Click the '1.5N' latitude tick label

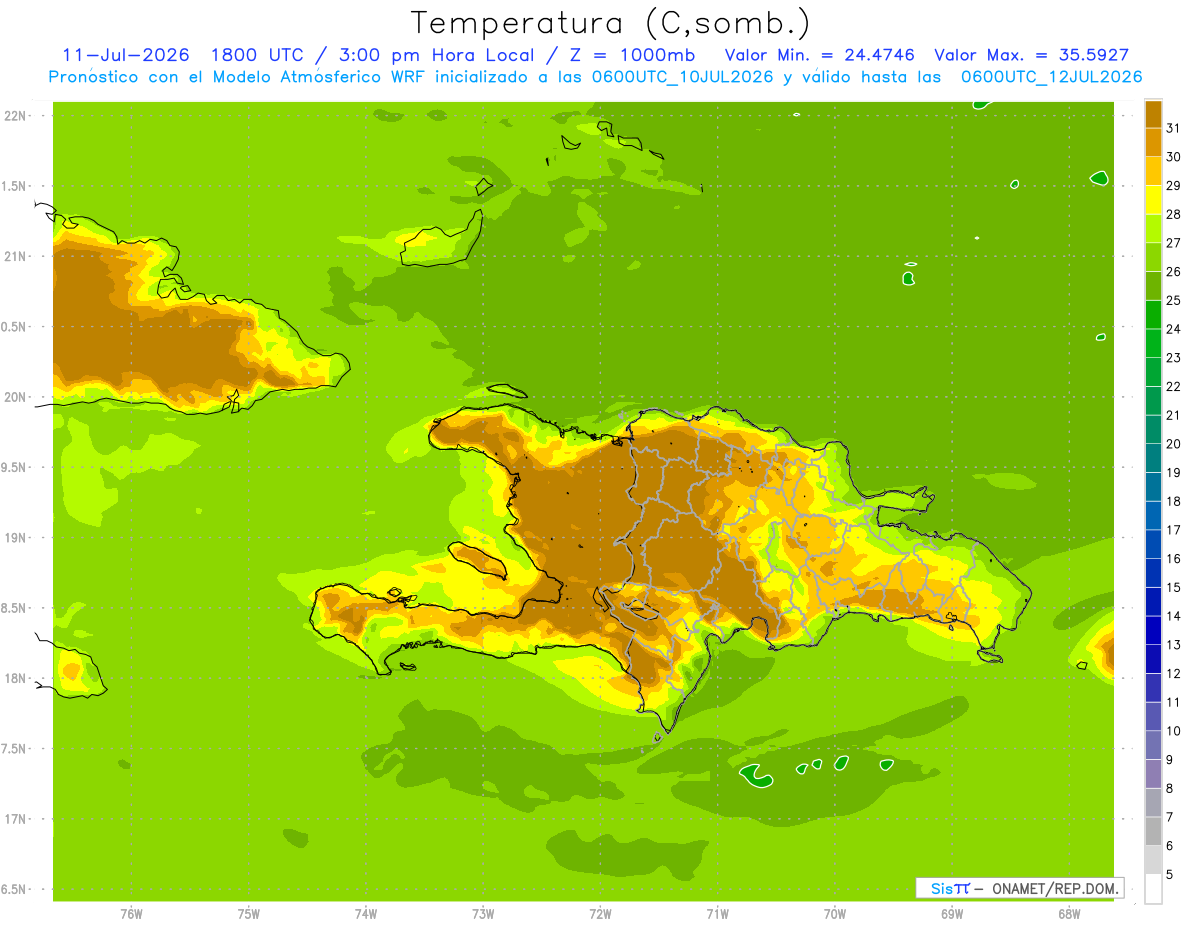tap(15, 186)
